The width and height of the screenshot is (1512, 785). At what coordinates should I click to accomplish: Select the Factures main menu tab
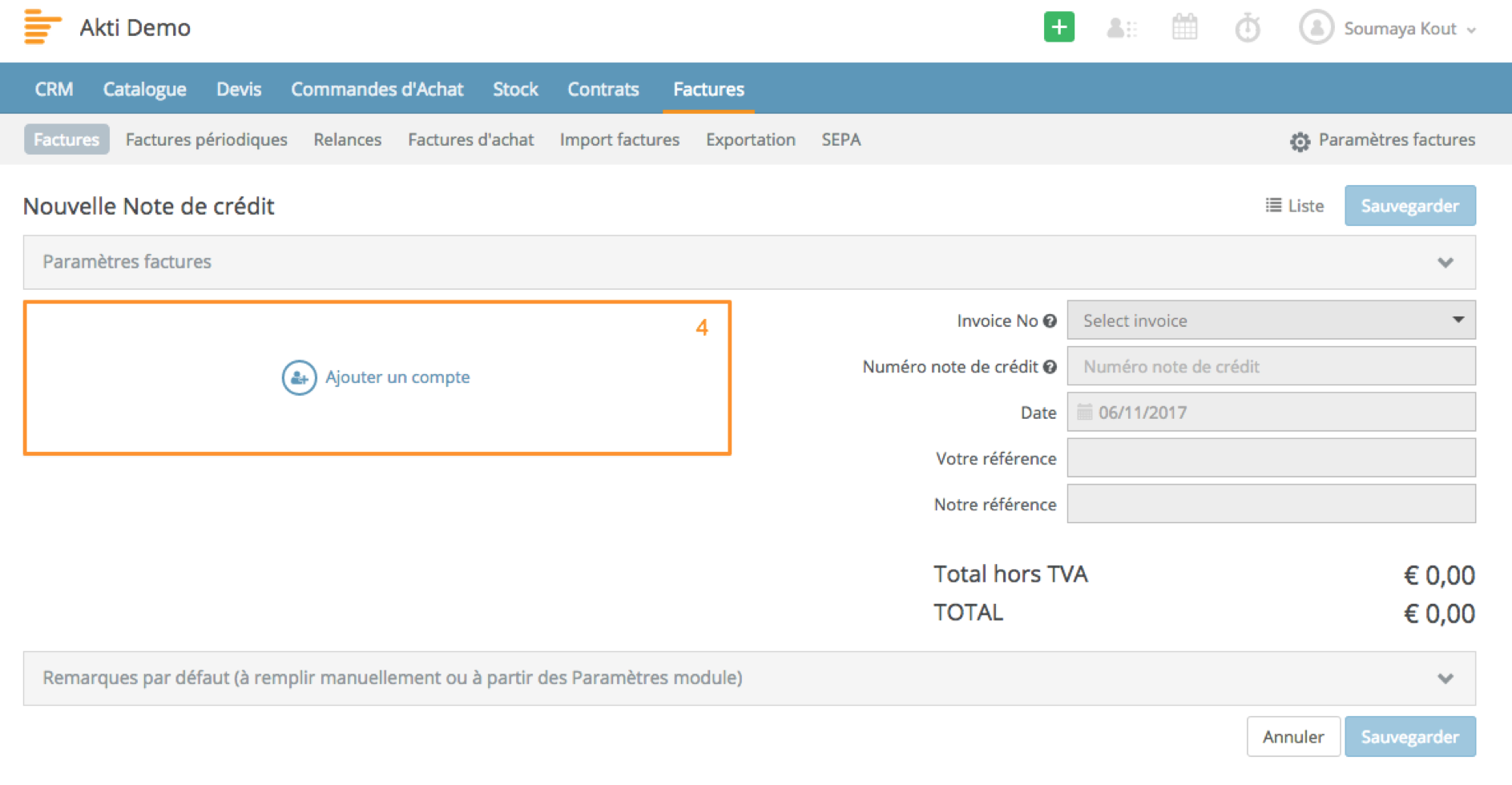coord(708,89)
